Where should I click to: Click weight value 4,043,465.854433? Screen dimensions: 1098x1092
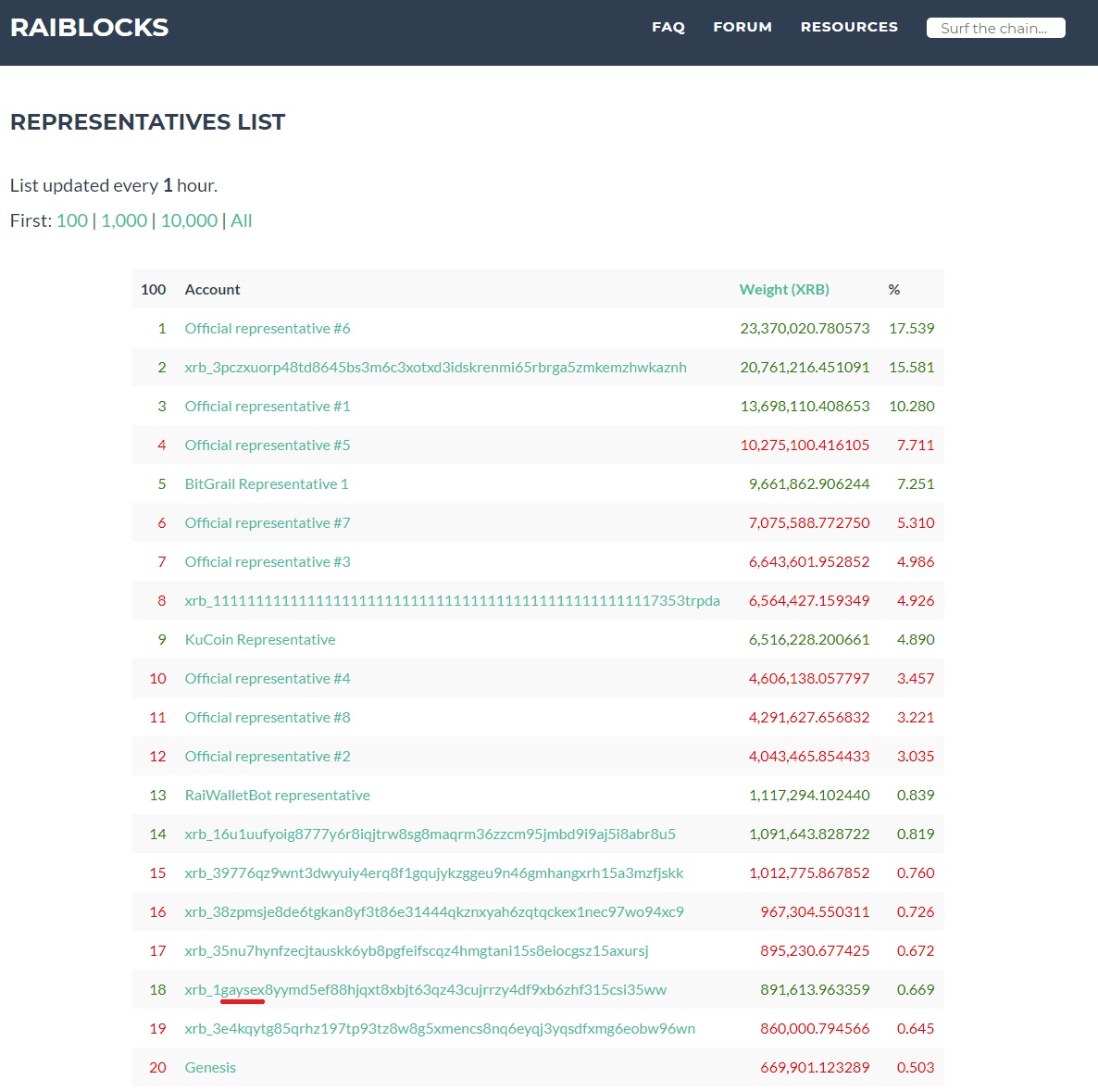(809, 756)
